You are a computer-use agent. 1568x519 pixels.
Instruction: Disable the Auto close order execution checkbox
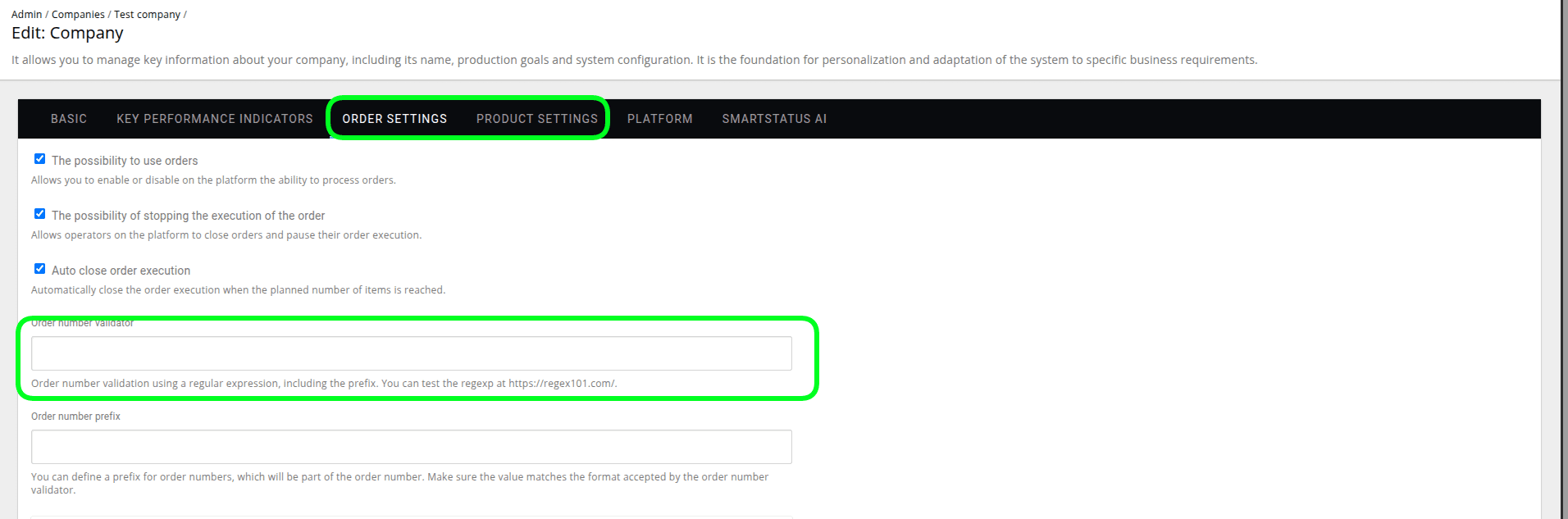(39, 269)
